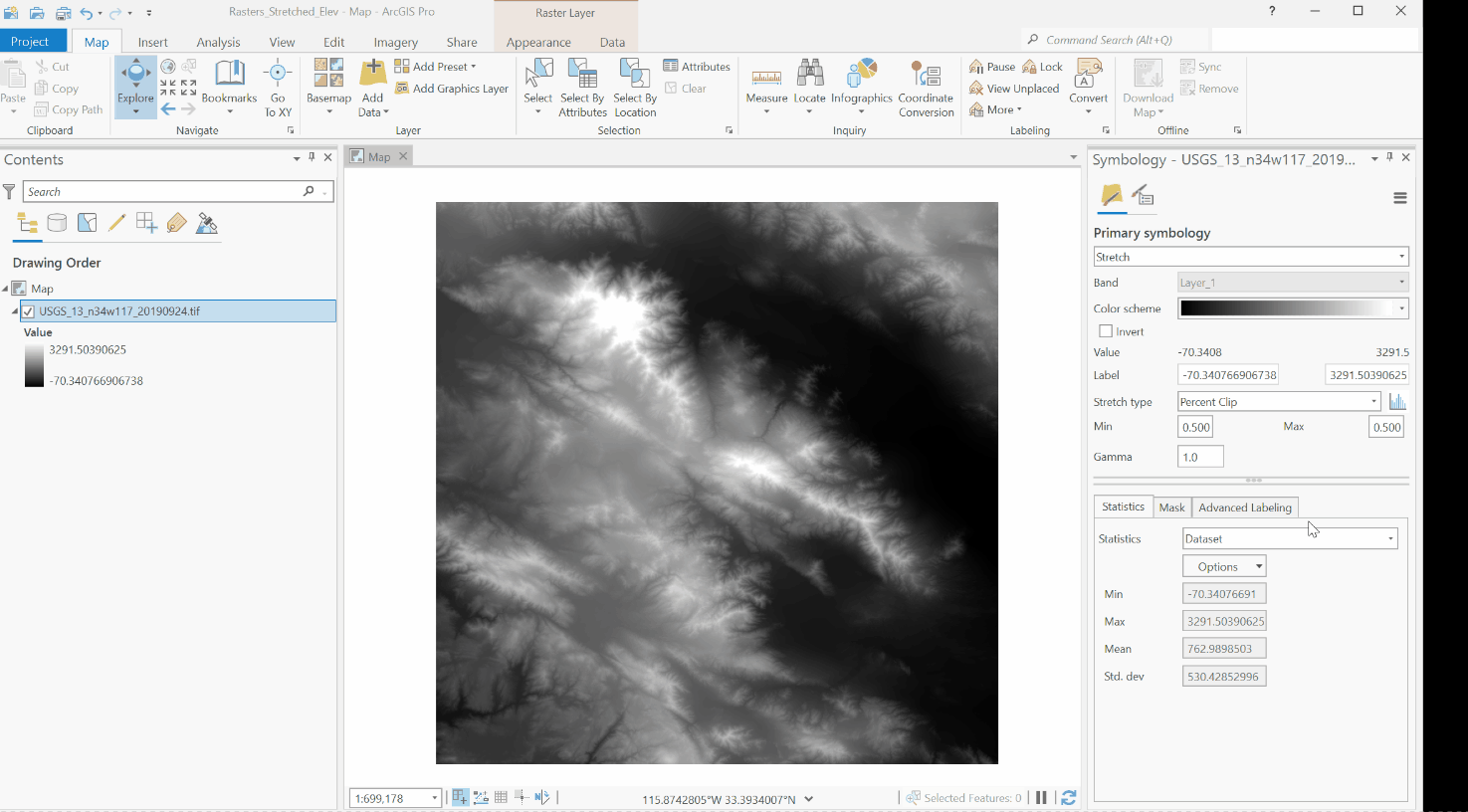Open the Statistics Dataset dropdown

coord(1290,538)
